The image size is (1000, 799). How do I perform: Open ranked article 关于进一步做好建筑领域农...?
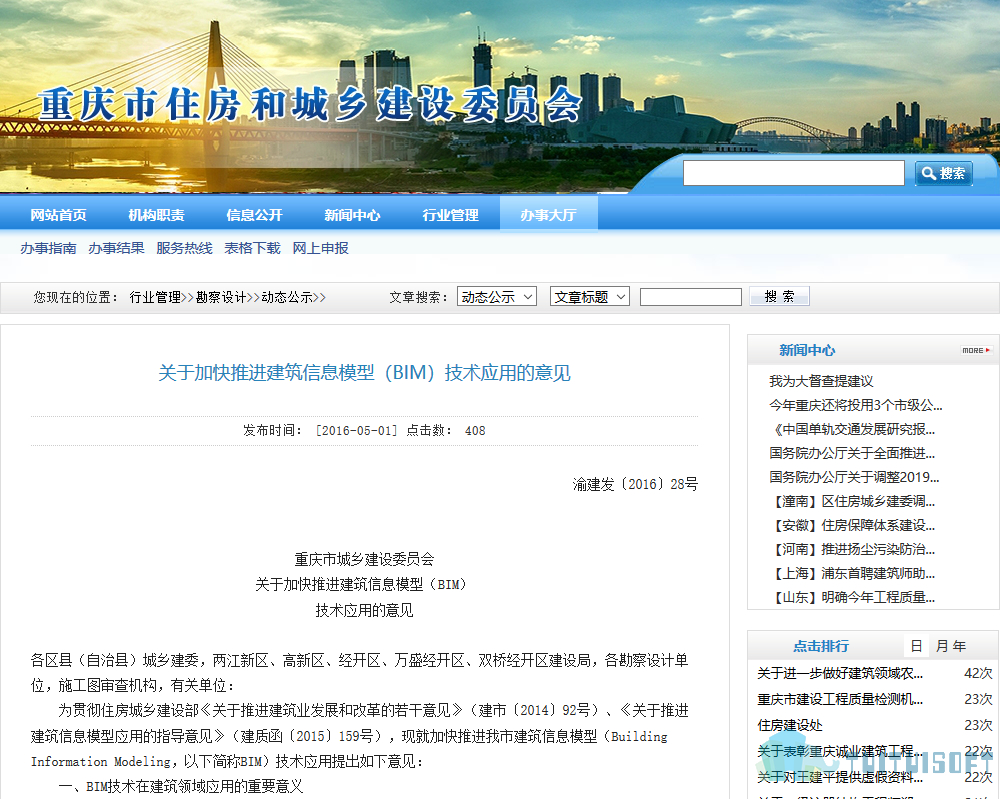click(840, 673)
